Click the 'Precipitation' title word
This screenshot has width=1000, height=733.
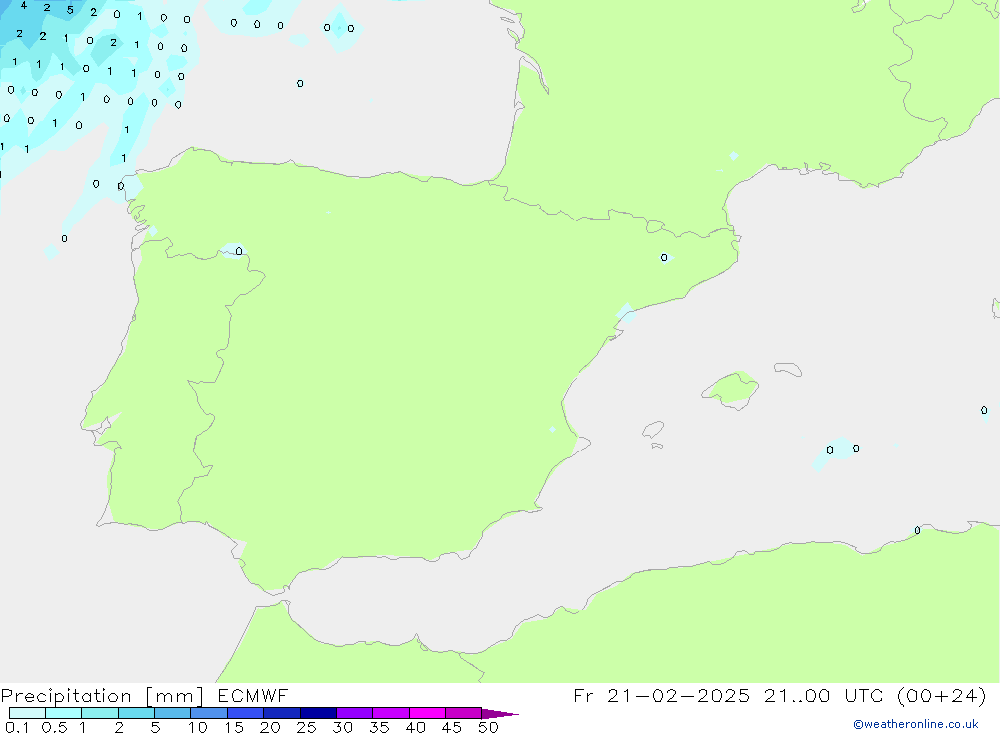66,696
